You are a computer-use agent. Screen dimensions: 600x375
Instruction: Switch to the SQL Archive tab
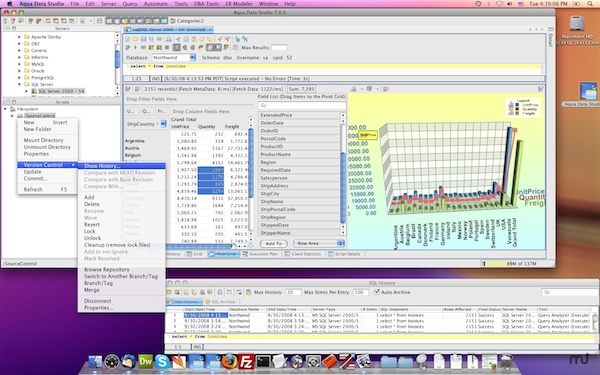(x=220, y=302)
